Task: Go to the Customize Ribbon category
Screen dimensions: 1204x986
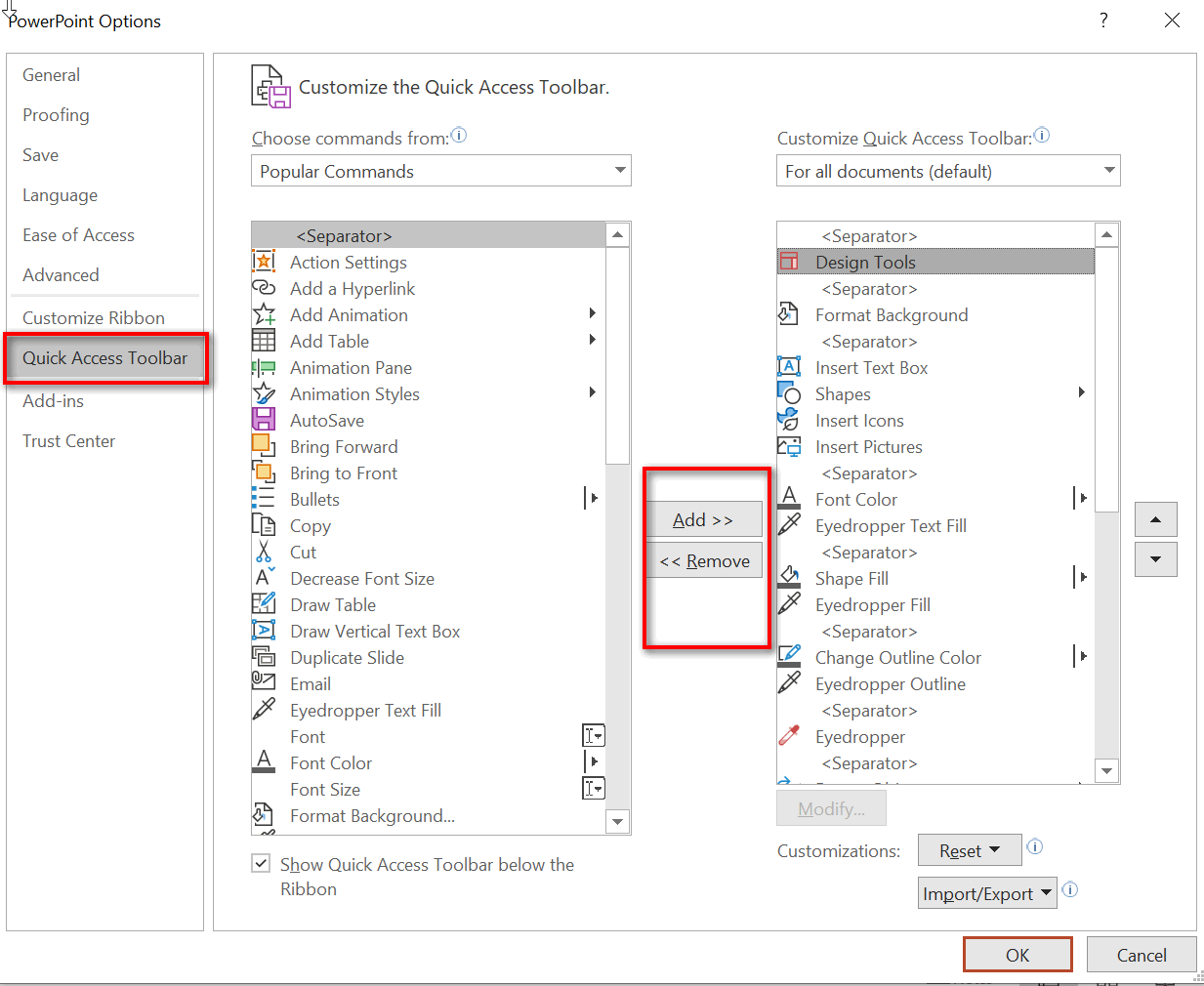Action: (x=94, y=318)
